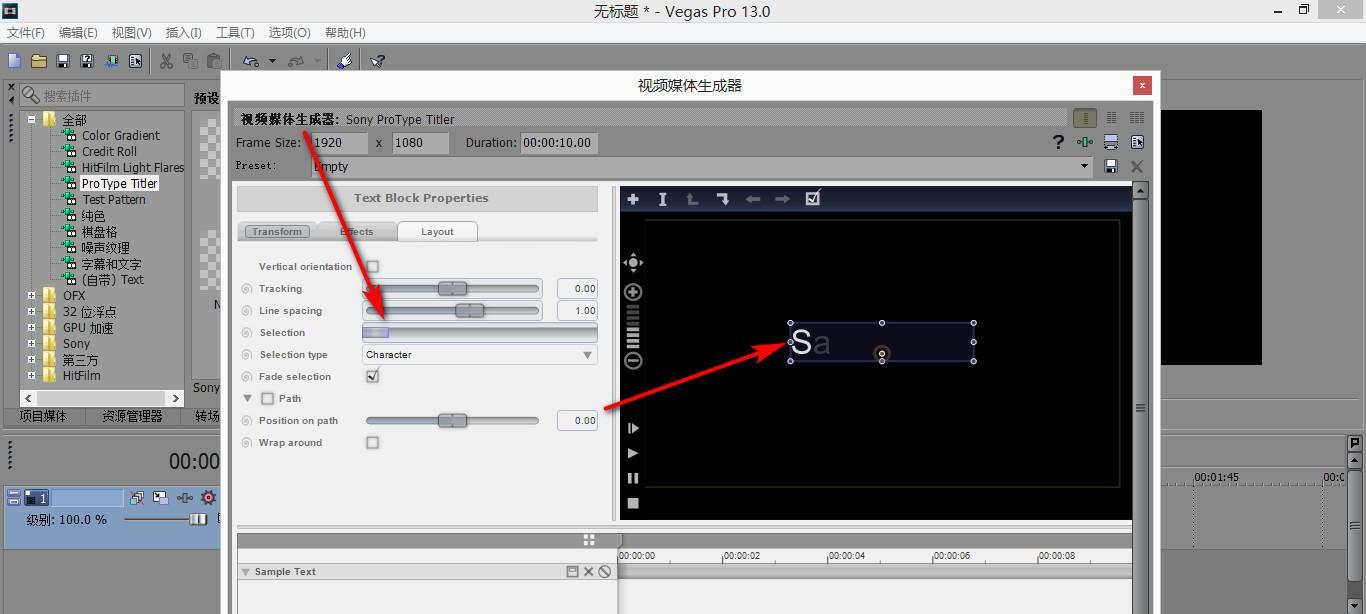Click the What's This help cursor icon
Image resolution: width=1366 pixels, height=614 pixels.
click(x=377, y=61)
